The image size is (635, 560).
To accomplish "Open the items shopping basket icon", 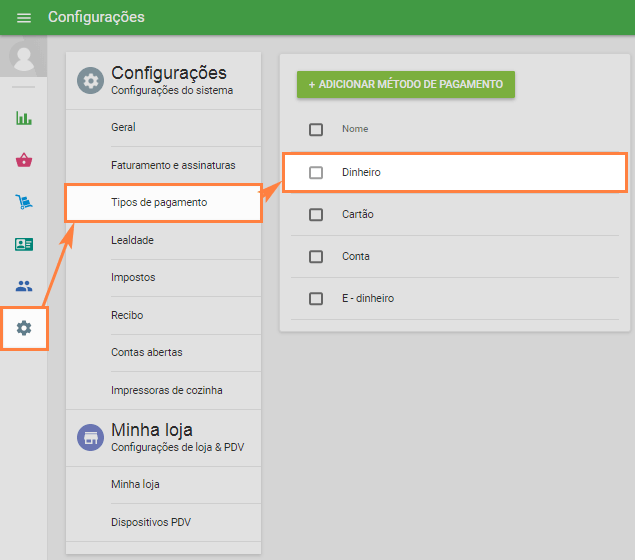I will pyautogui.click(x=24, y=160).
